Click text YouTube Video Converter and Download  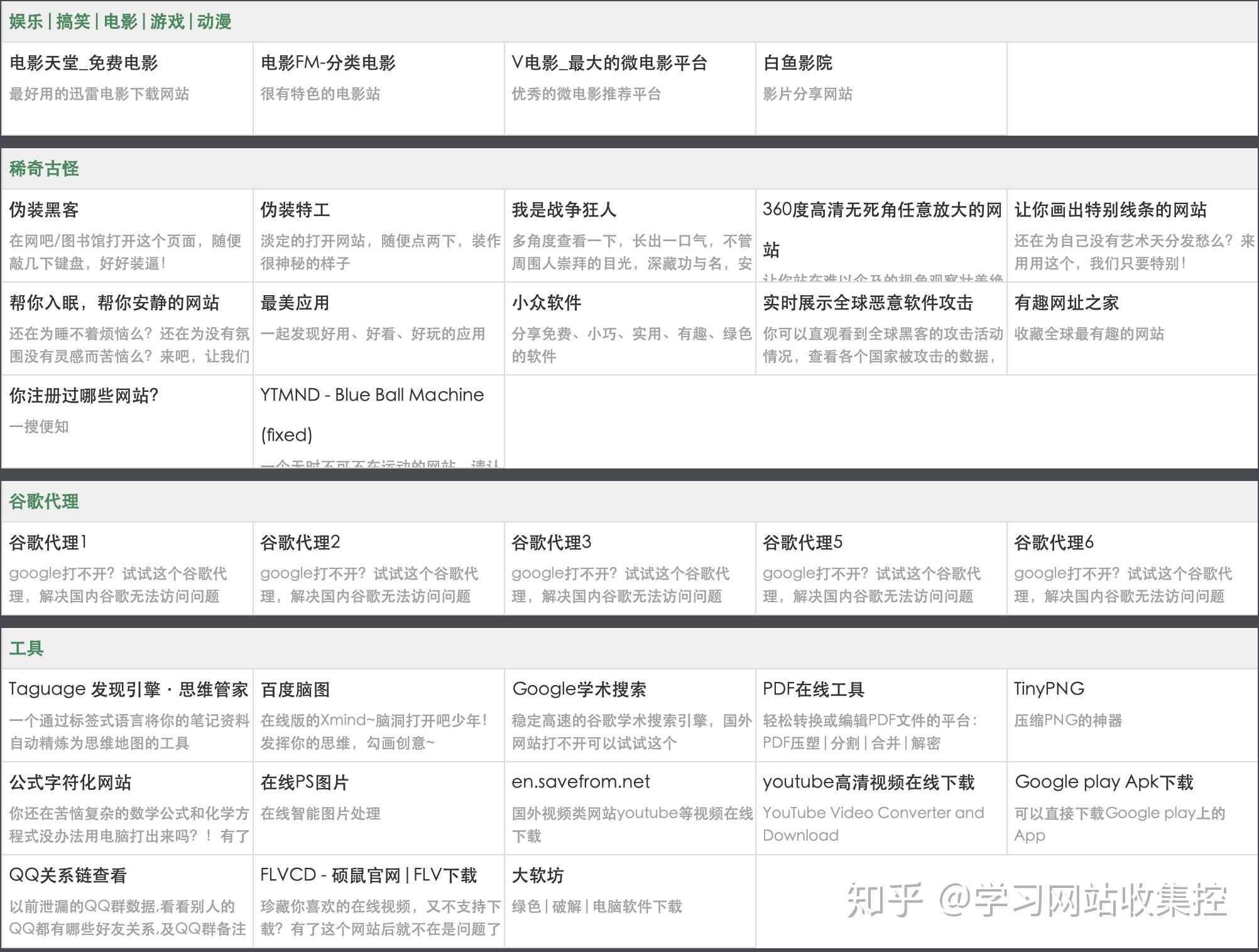[873, 824]
